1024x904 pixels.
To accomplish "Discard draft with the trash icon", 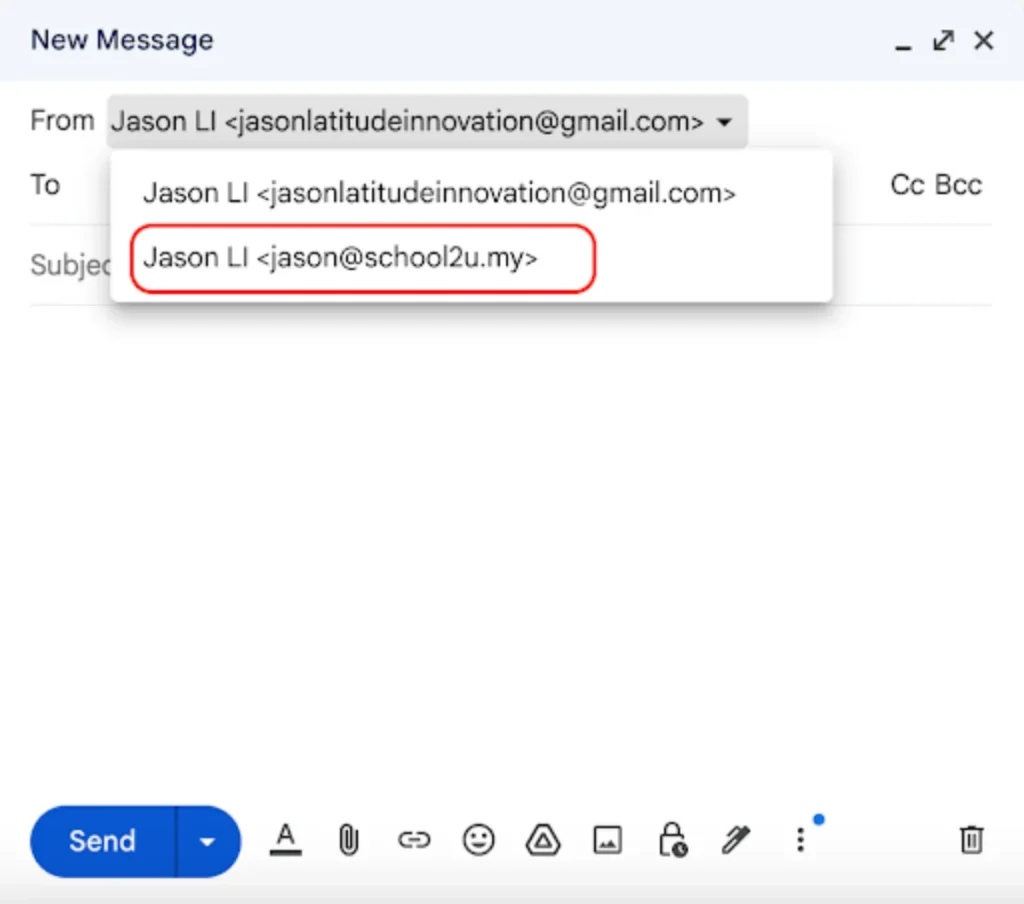I will pyautogui.click(x=971, y=840).
